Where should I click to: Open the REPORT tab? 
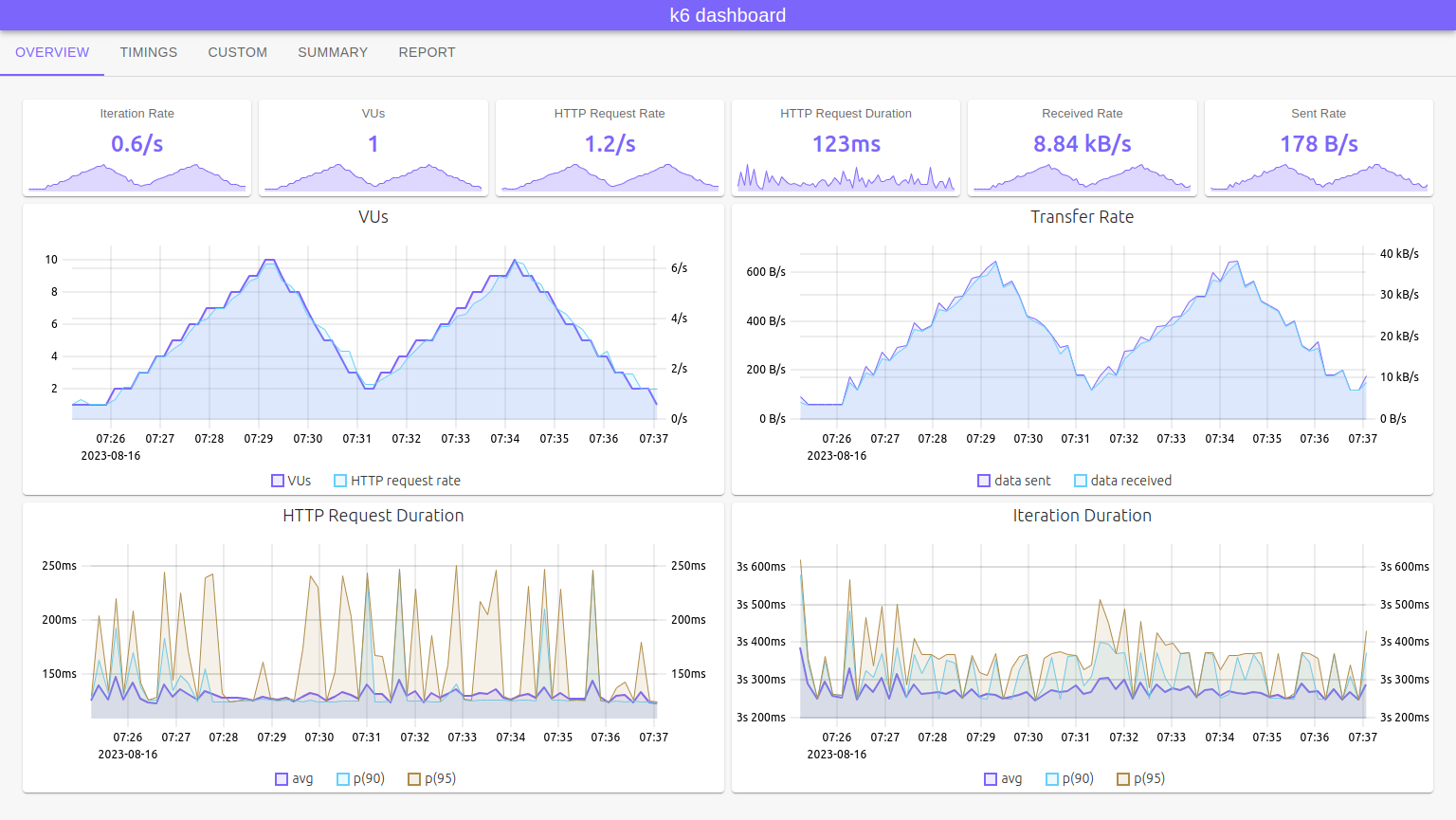tap(427, 52)
